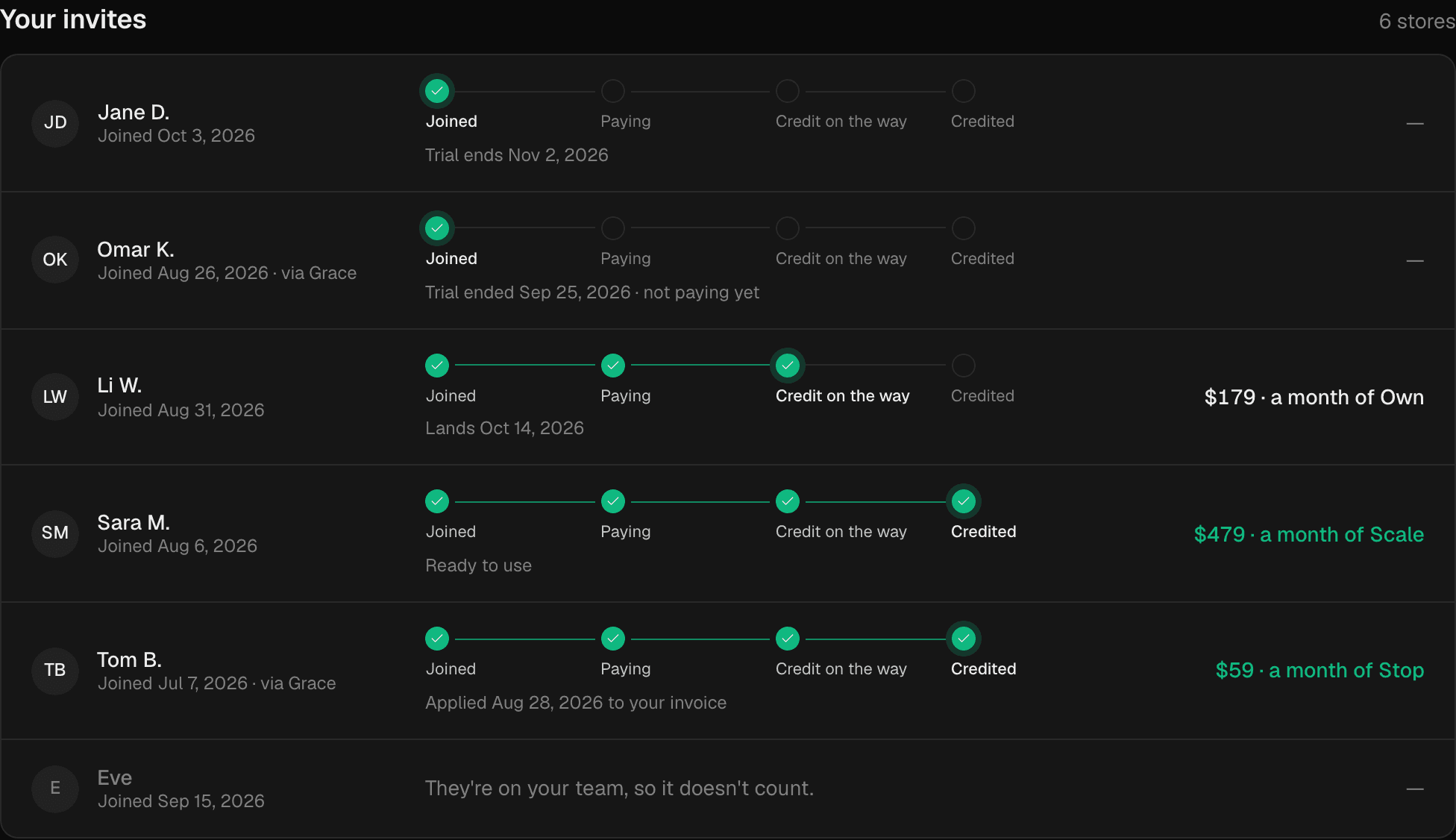The width and height of the screenshot is (1456, 840).
Task: Click Jane D.'s empty Credited step circle
Action: click(964, 91)
